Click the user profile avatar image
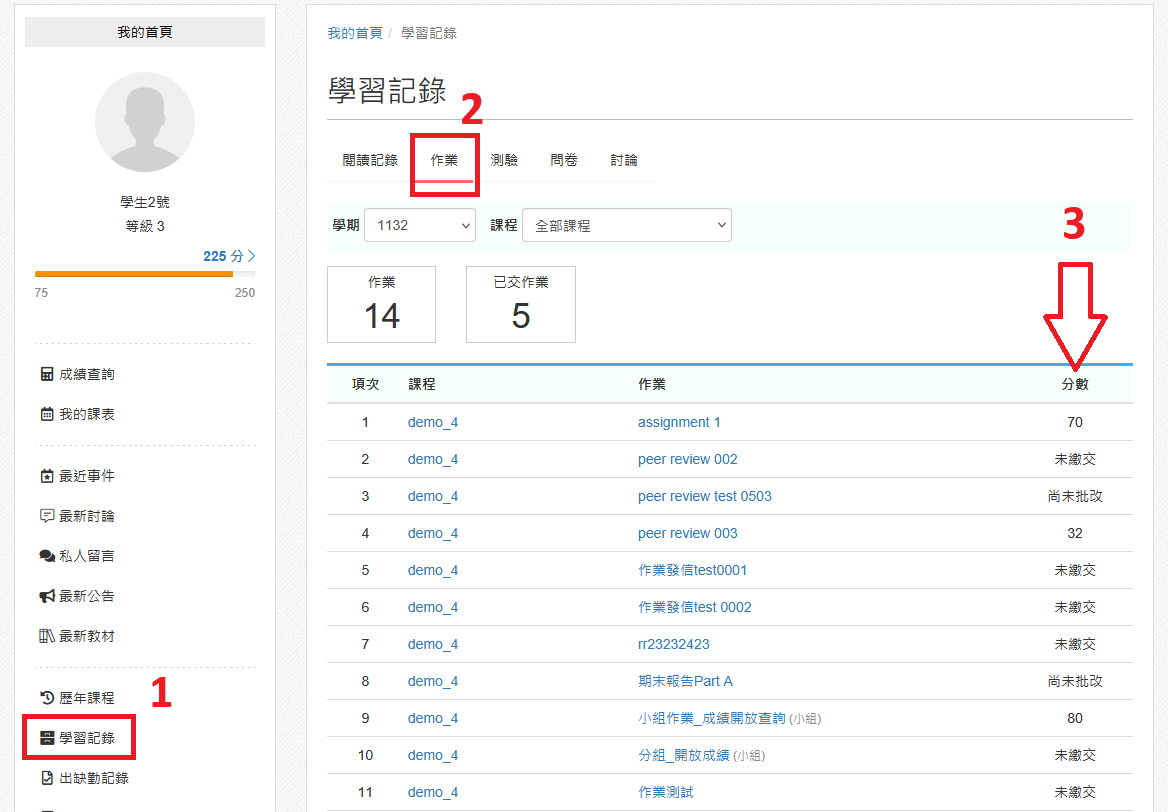 tap(145, 122)
